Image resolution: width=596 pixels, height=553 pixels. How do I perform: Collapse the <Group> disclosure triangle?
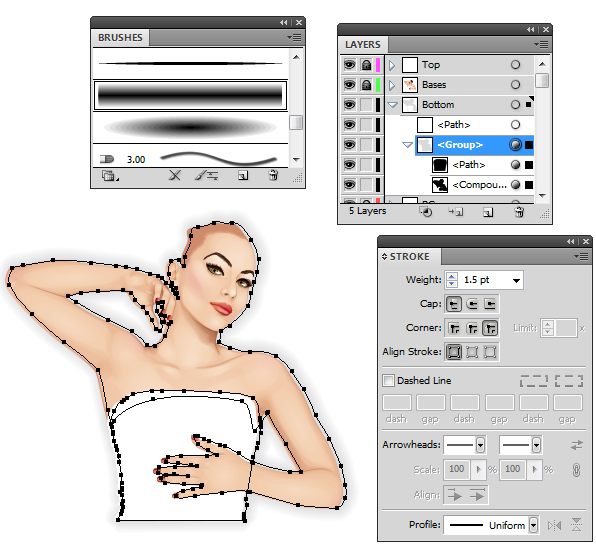[x=407, y=145]
